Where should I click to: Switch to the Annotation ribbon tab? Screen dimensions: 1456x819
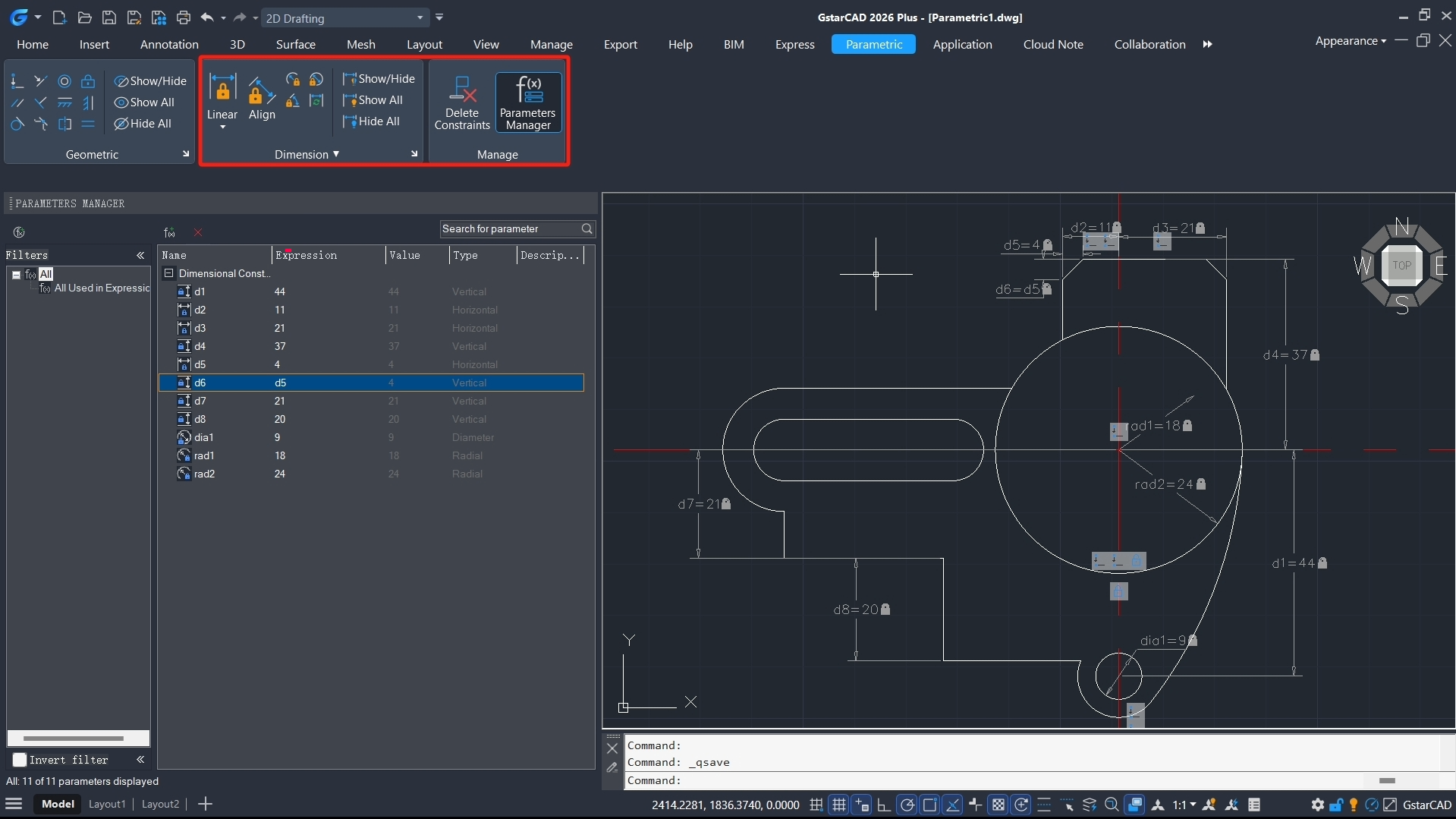(x=169, y=44)
